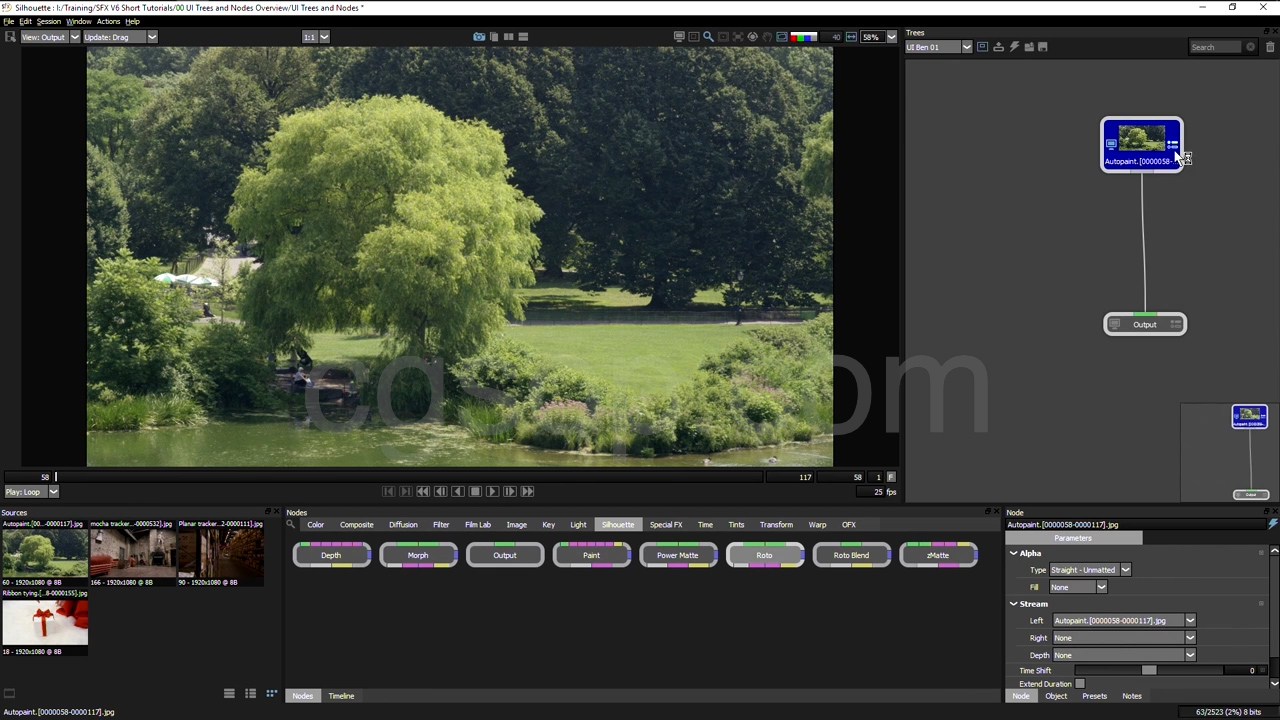
Task: Open the Stream Left source dropdown
Action: 1124,621
